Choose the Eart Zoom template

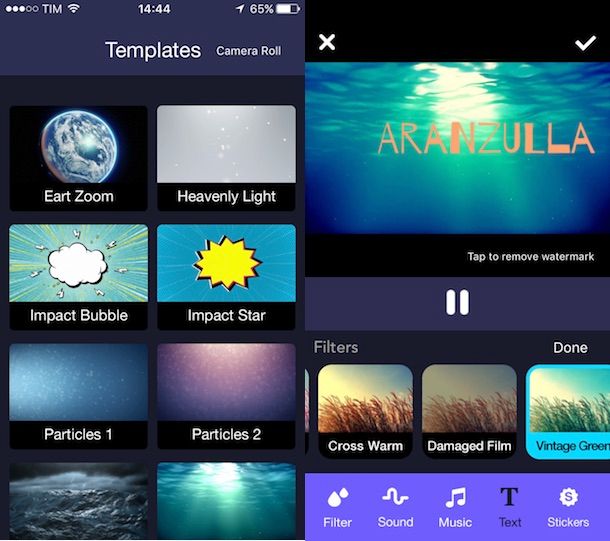[x=79, y=158]
